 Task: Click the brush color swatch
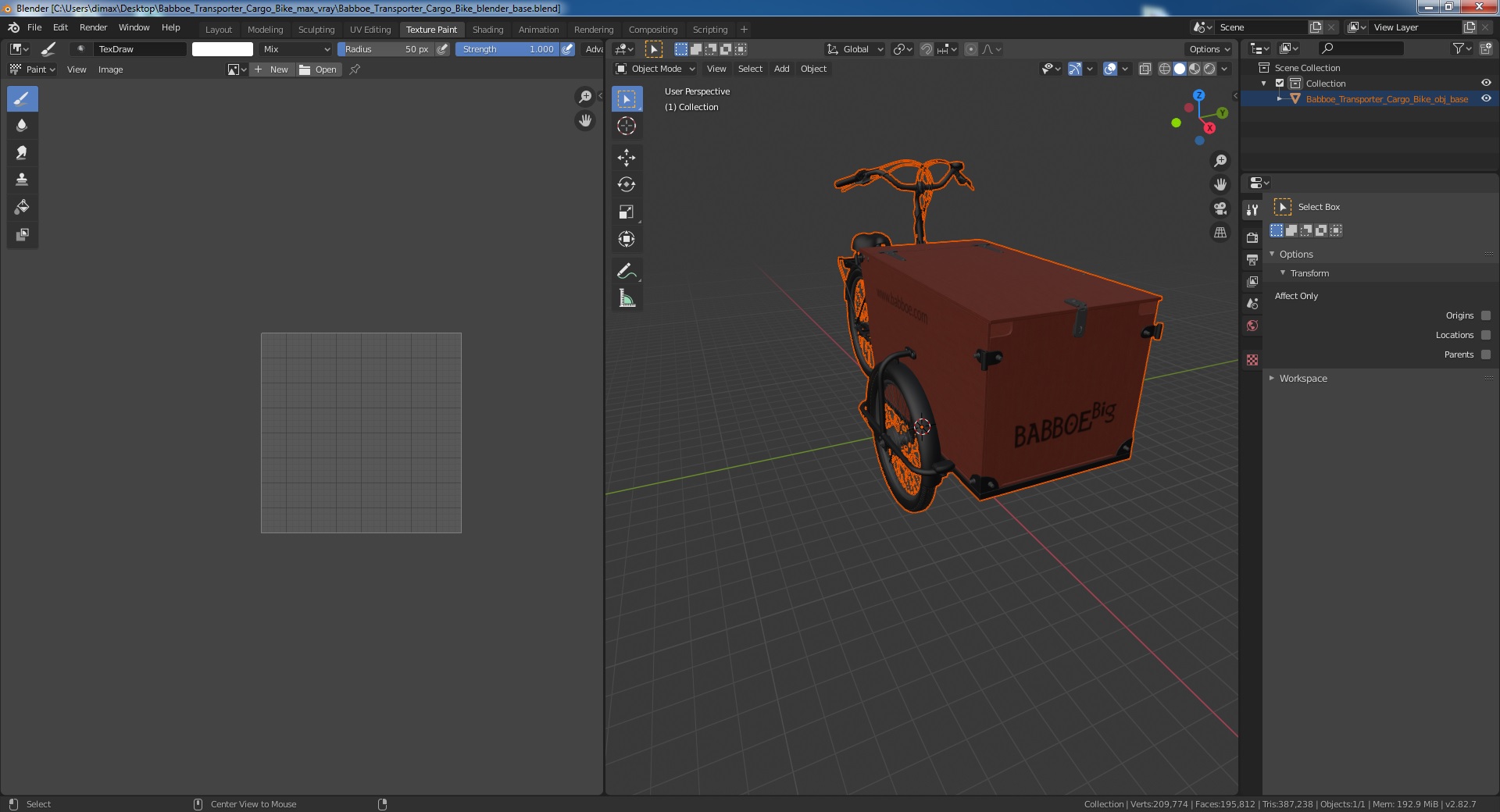coord(223,49)
